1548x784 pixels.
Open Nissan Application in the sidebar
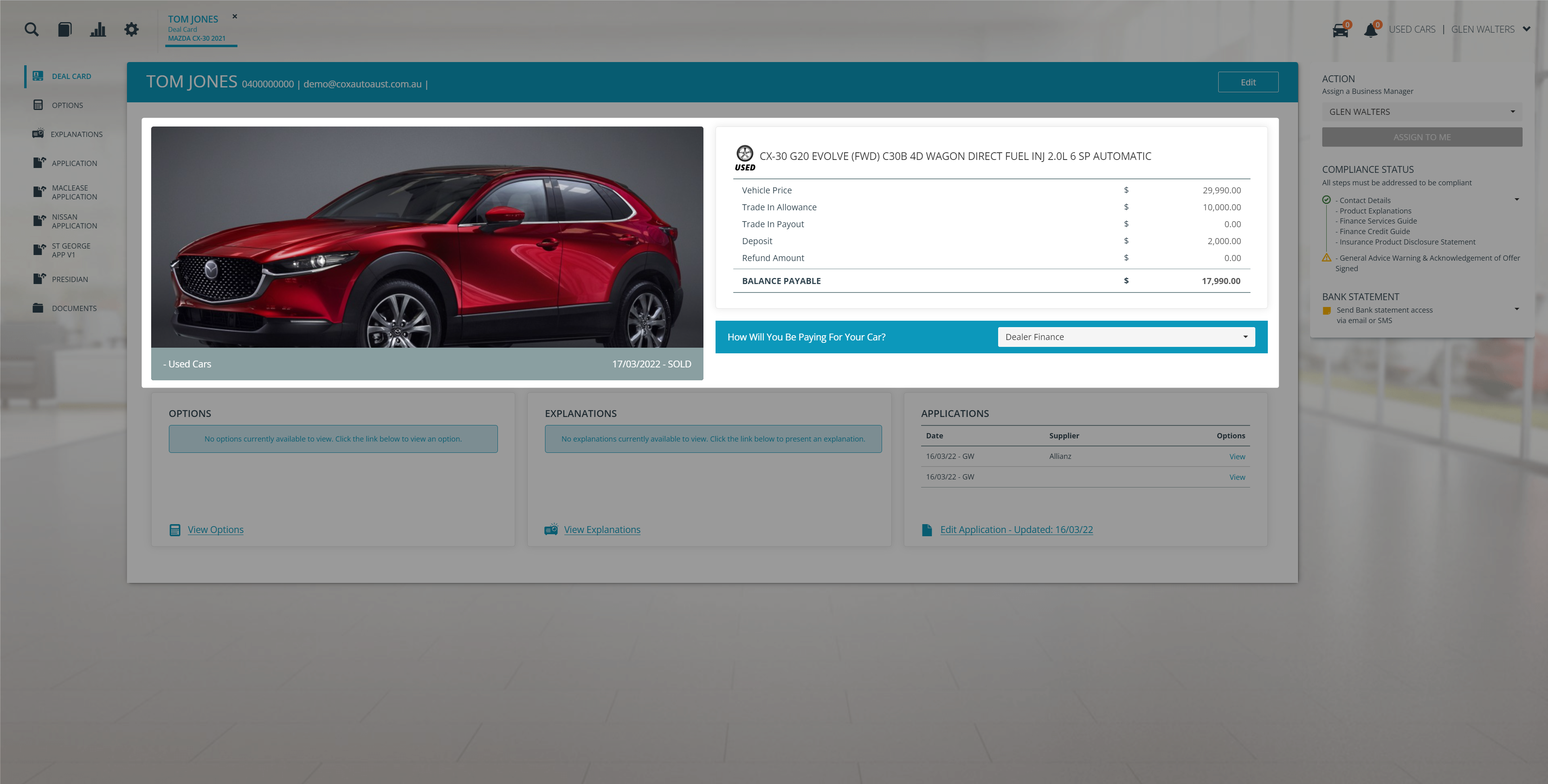point(75,221)
